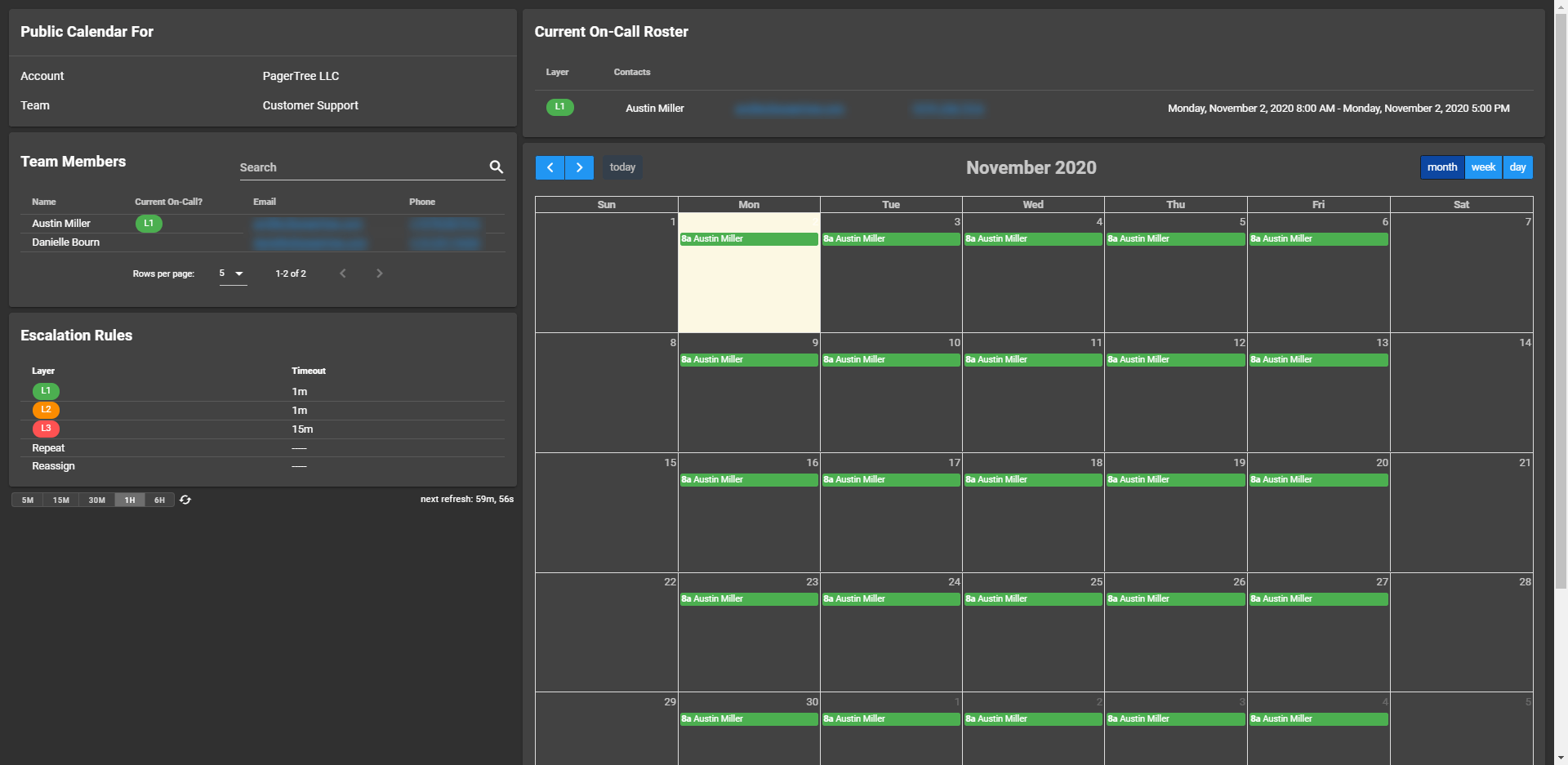Image resolution: width=1568 pixels, height=765 pixels.
Task: Open Austin Miller event on Tuesday November 3
Action: [x=891, y=238]
